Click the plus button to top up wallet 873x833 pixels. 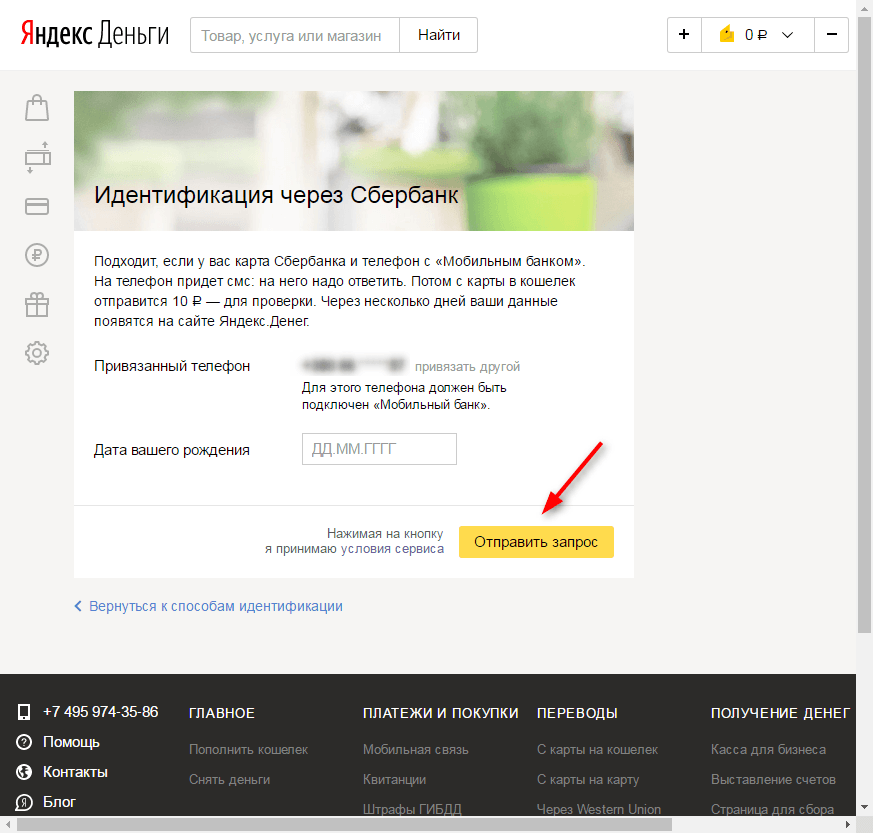(684, 35)
